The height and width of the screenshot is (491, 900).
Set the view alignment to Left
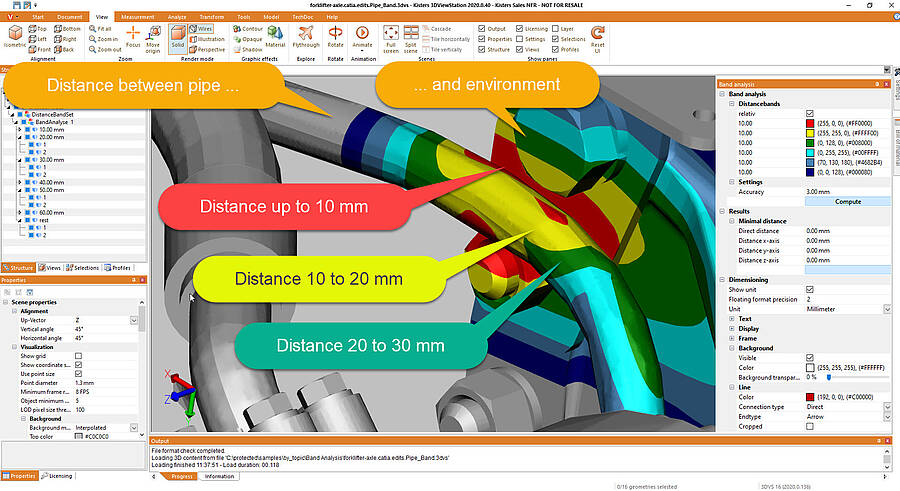click(38, 39)
